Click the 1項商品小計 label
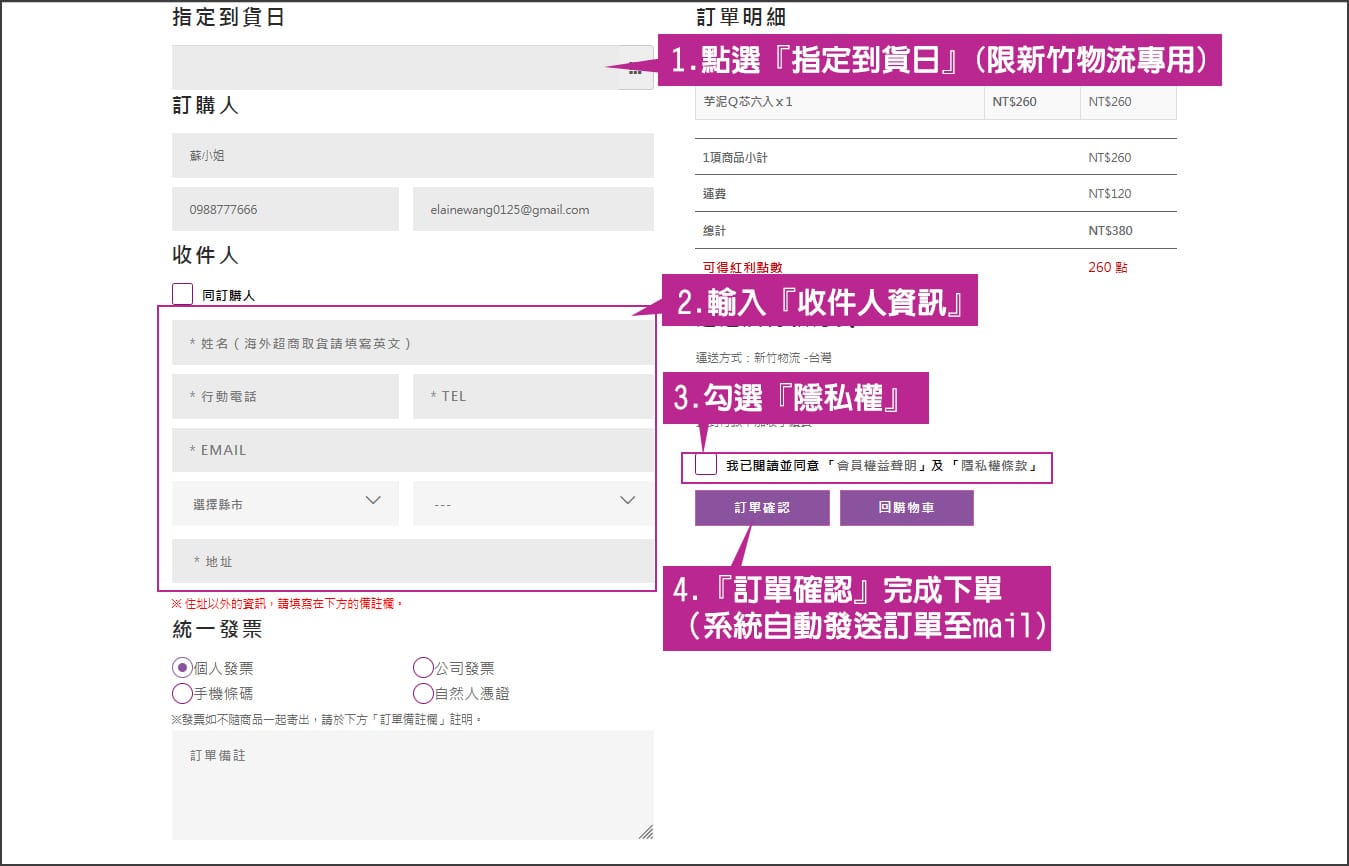 735,158
